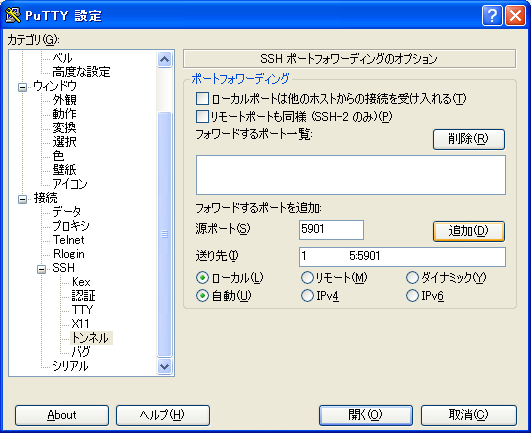Click the 源ポート input field
531x433 pixels.
pyautogui.click(x=331, y=230)
